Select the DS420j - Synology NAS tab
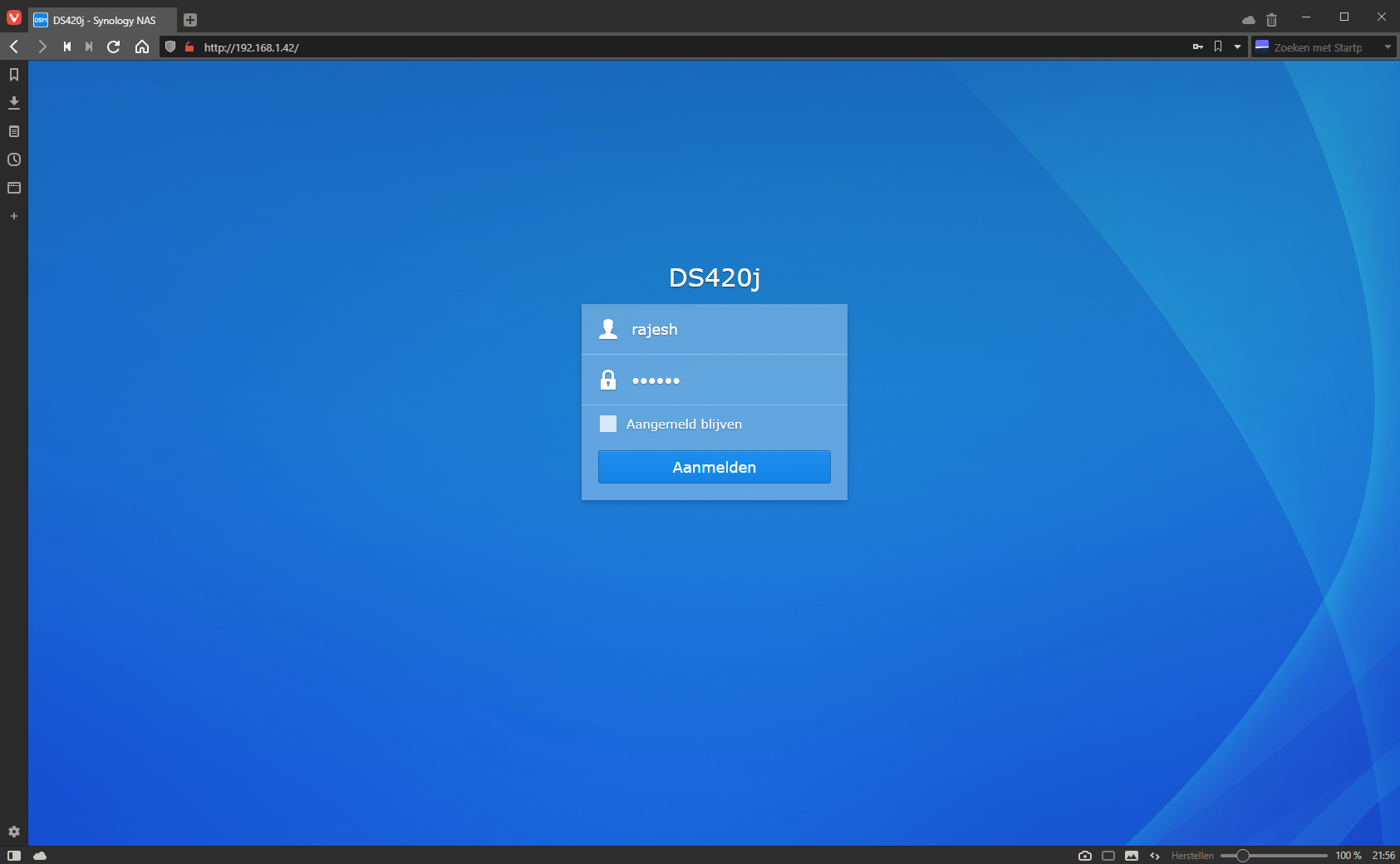The height and width of the screenshot is (864, 1400). tap(104, 20)
